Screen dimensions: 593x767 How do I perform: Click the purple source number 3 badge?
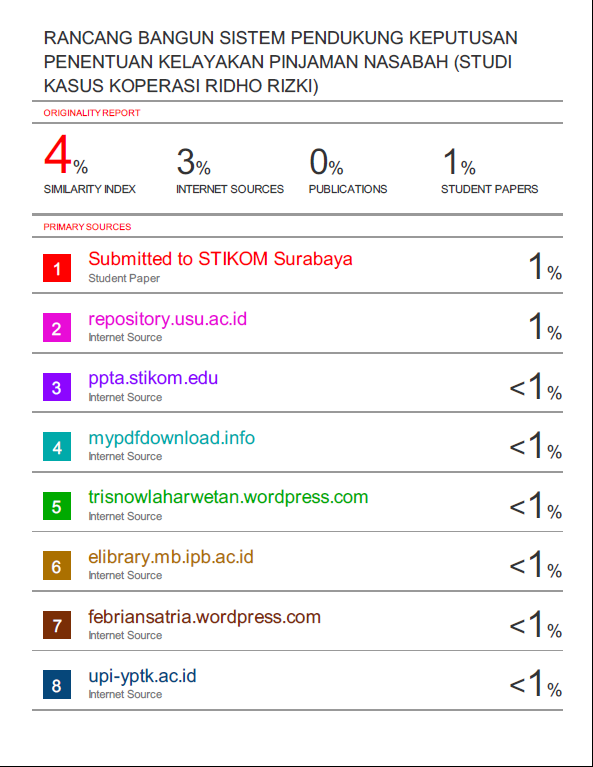pos(57,387)
